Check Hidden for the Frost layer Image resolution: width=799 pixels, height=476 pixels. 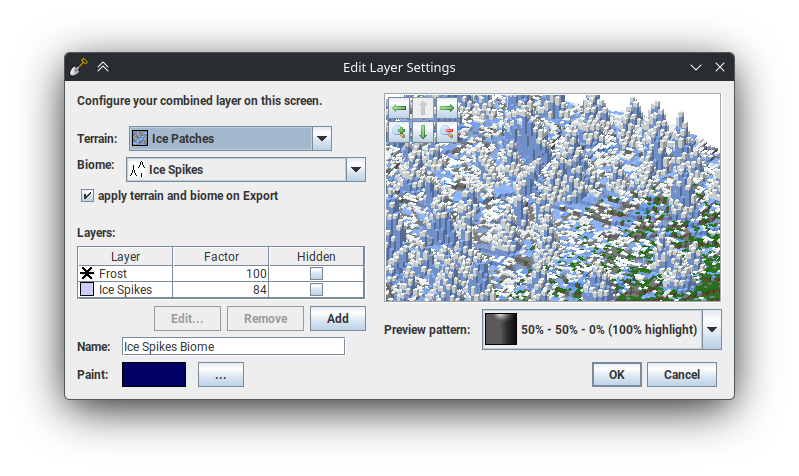click(x=316, y=274)
